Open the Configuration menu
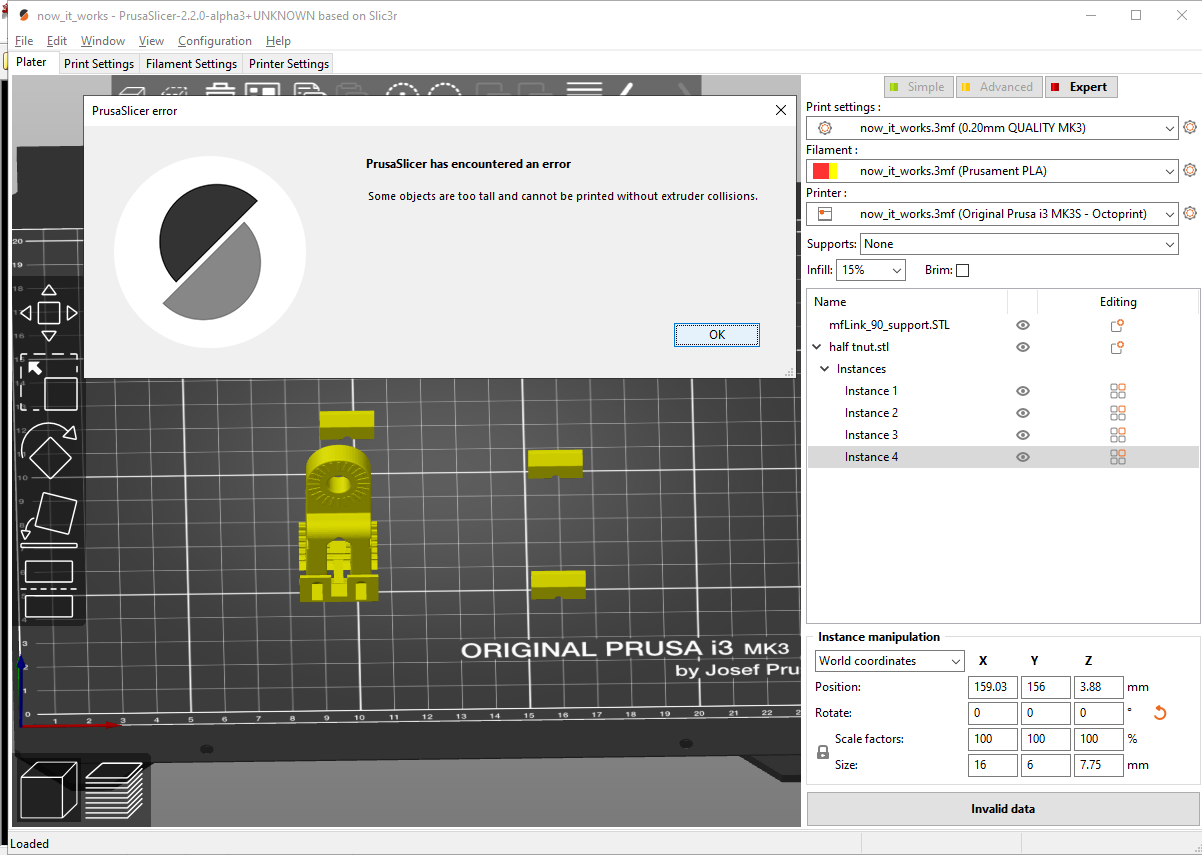Image resolution: width=1202 pixels, height=855 pixels. (215, 41)
